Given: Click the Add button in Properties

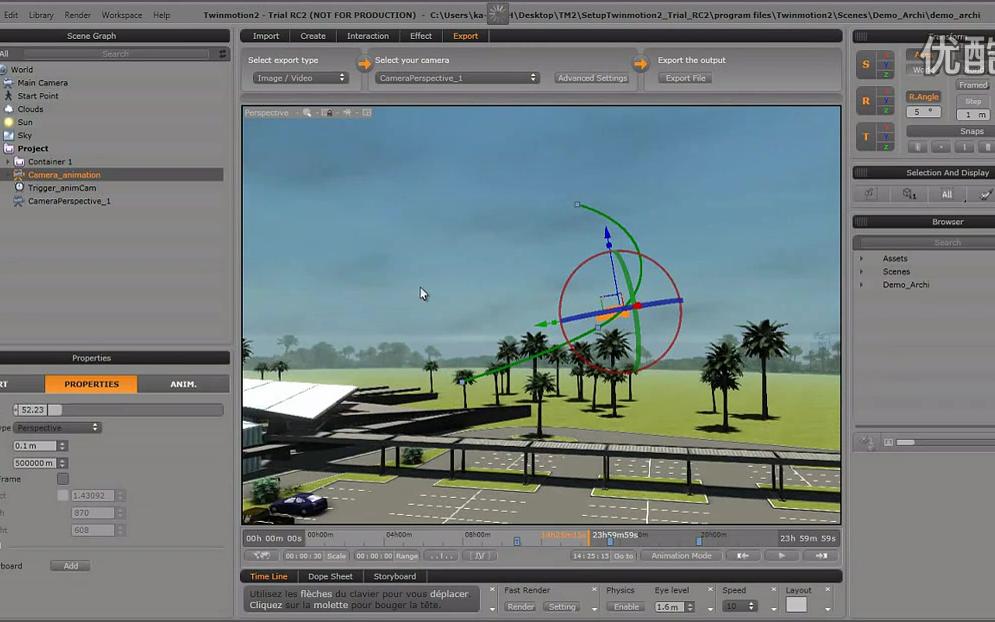Looking at the screenshot, I should (70, 566).
